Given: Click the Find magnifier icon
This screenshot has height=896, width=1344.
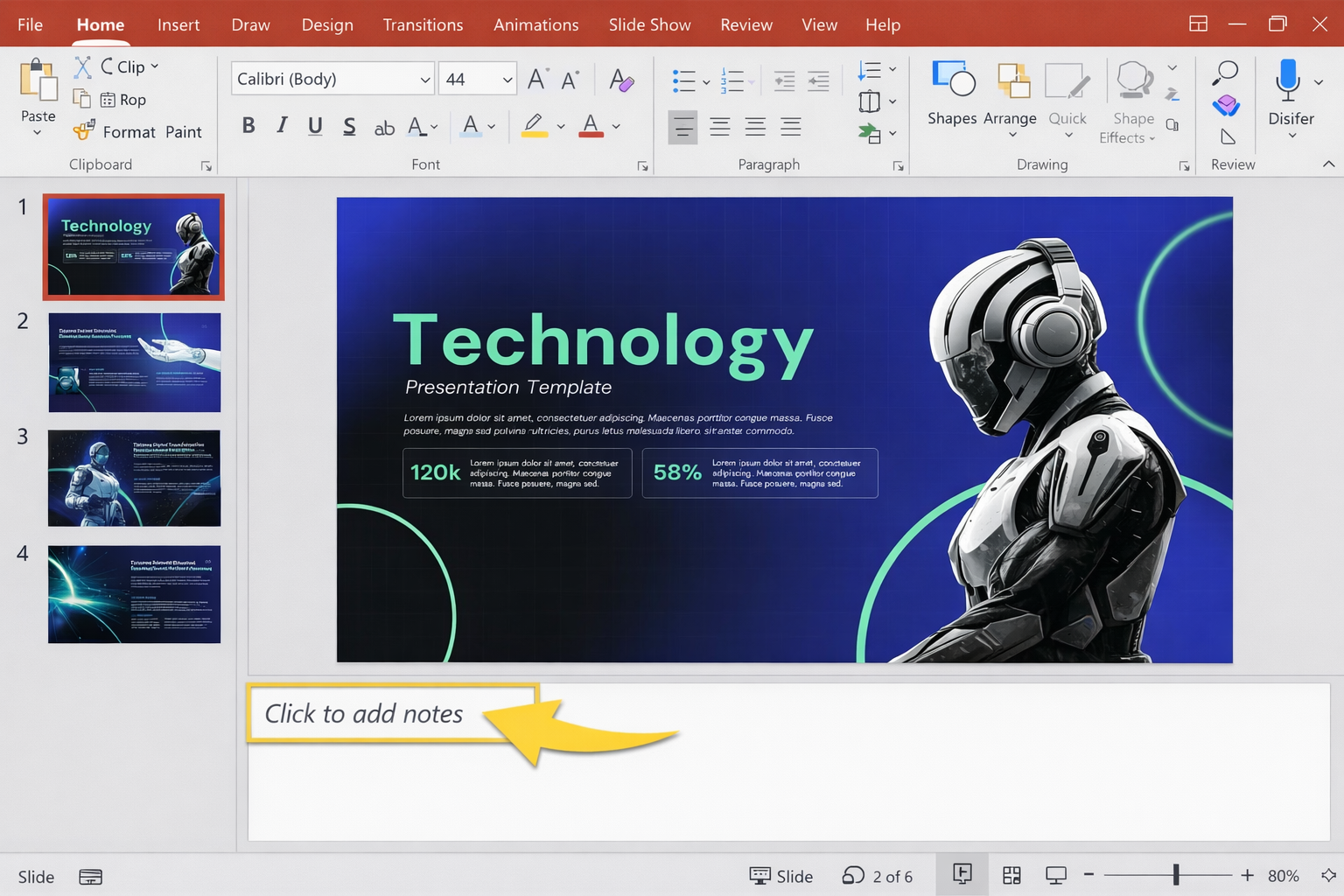Looking at the screenshot, I should click(x=1225, y=72).
